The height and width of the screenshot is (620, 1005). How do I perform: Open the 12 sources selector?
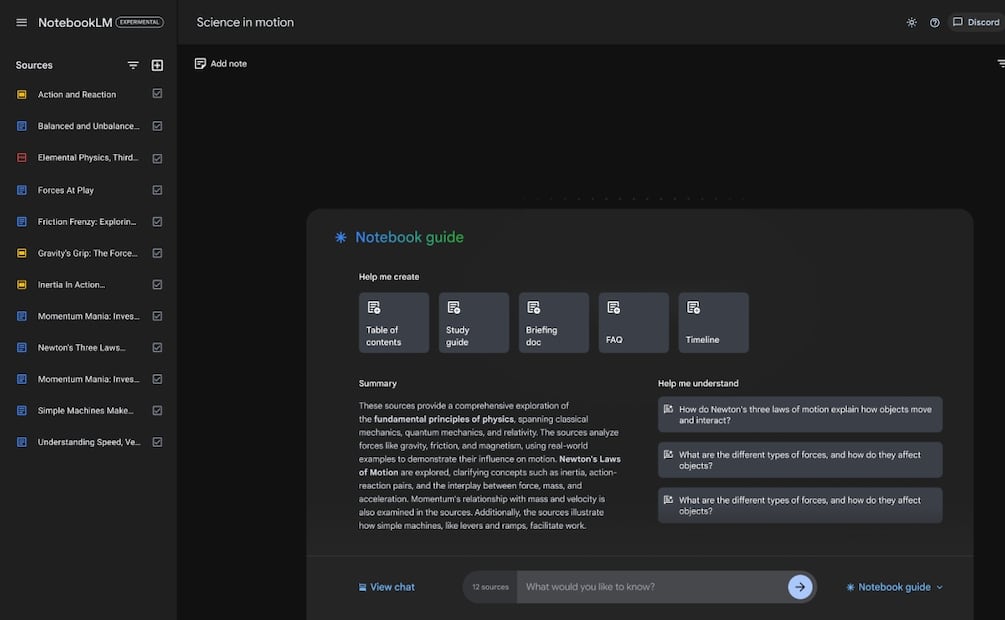490,587
